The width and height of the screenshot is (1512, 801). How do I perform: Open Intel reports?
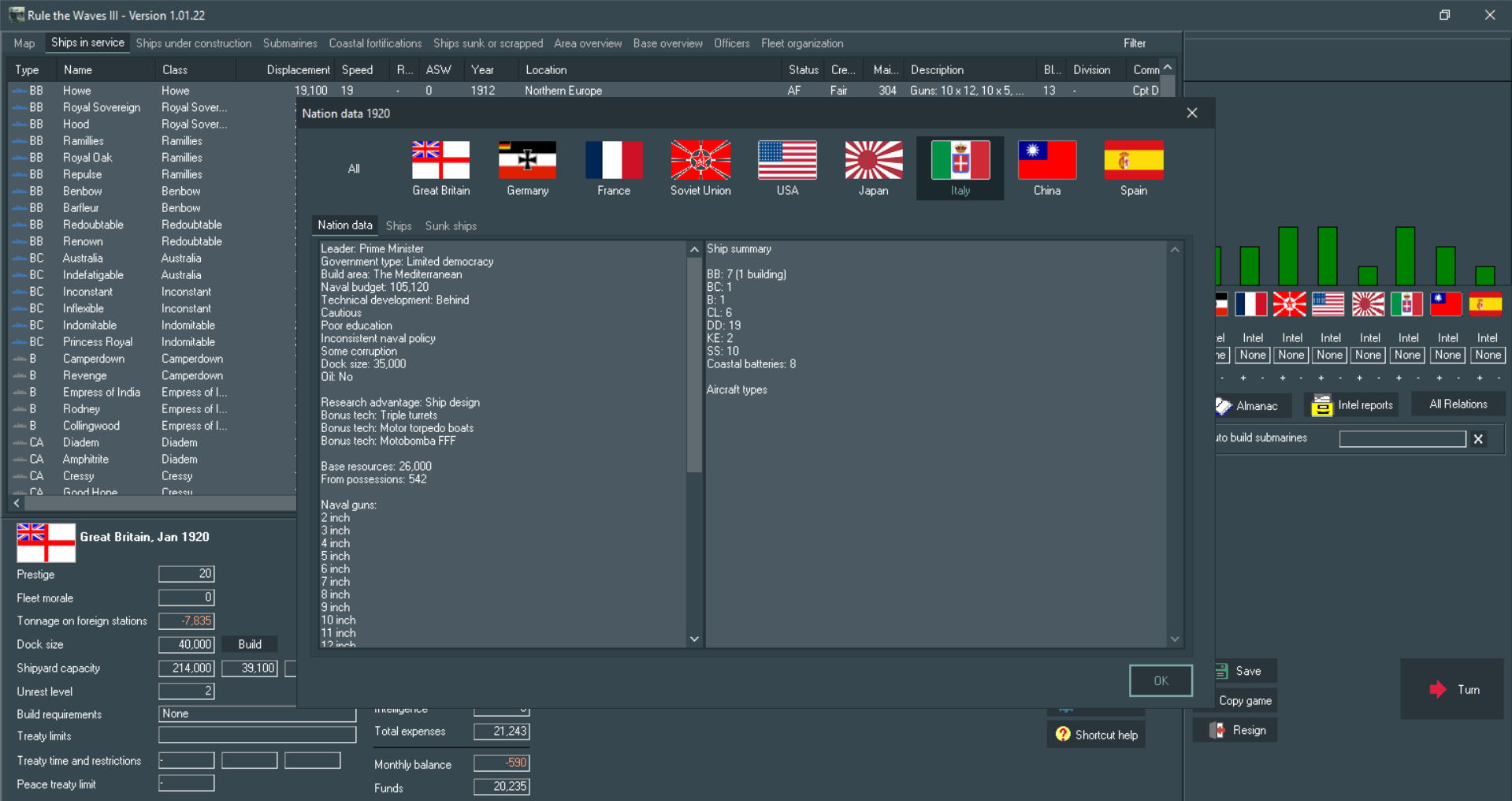(x=1350, y=404)
